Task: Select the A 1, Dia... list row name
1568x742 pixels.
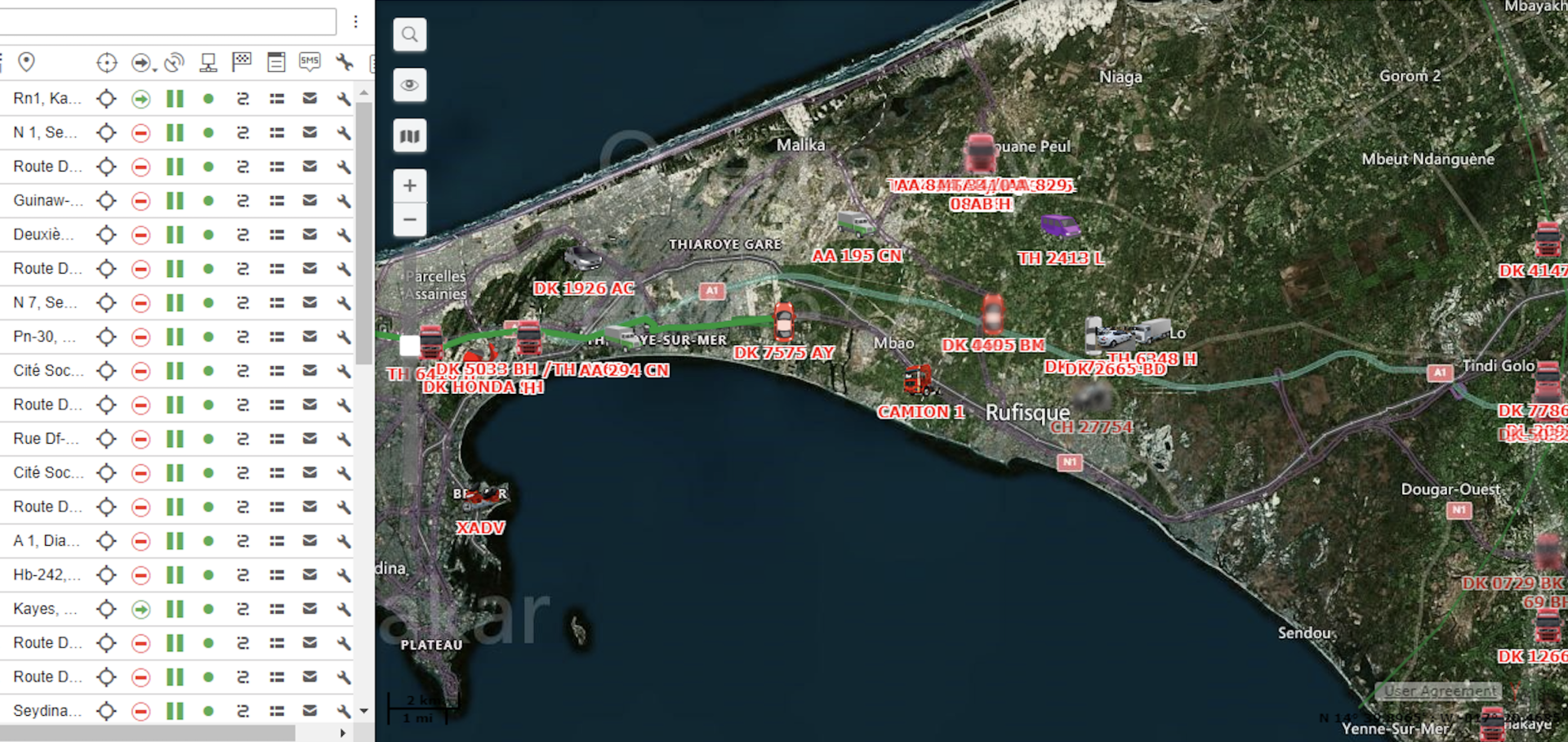Action: point(47,541)
